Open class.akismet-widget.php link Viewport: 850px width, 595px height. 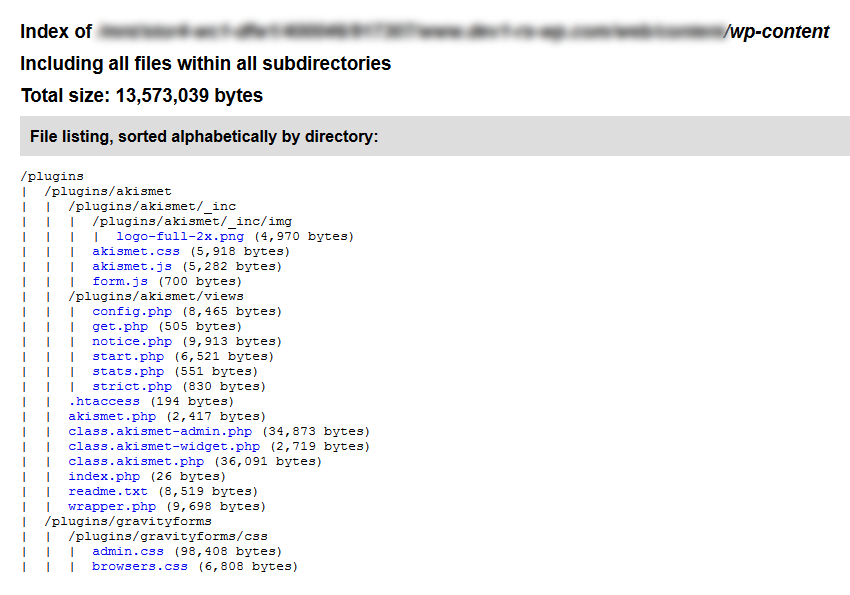[164, 447]
